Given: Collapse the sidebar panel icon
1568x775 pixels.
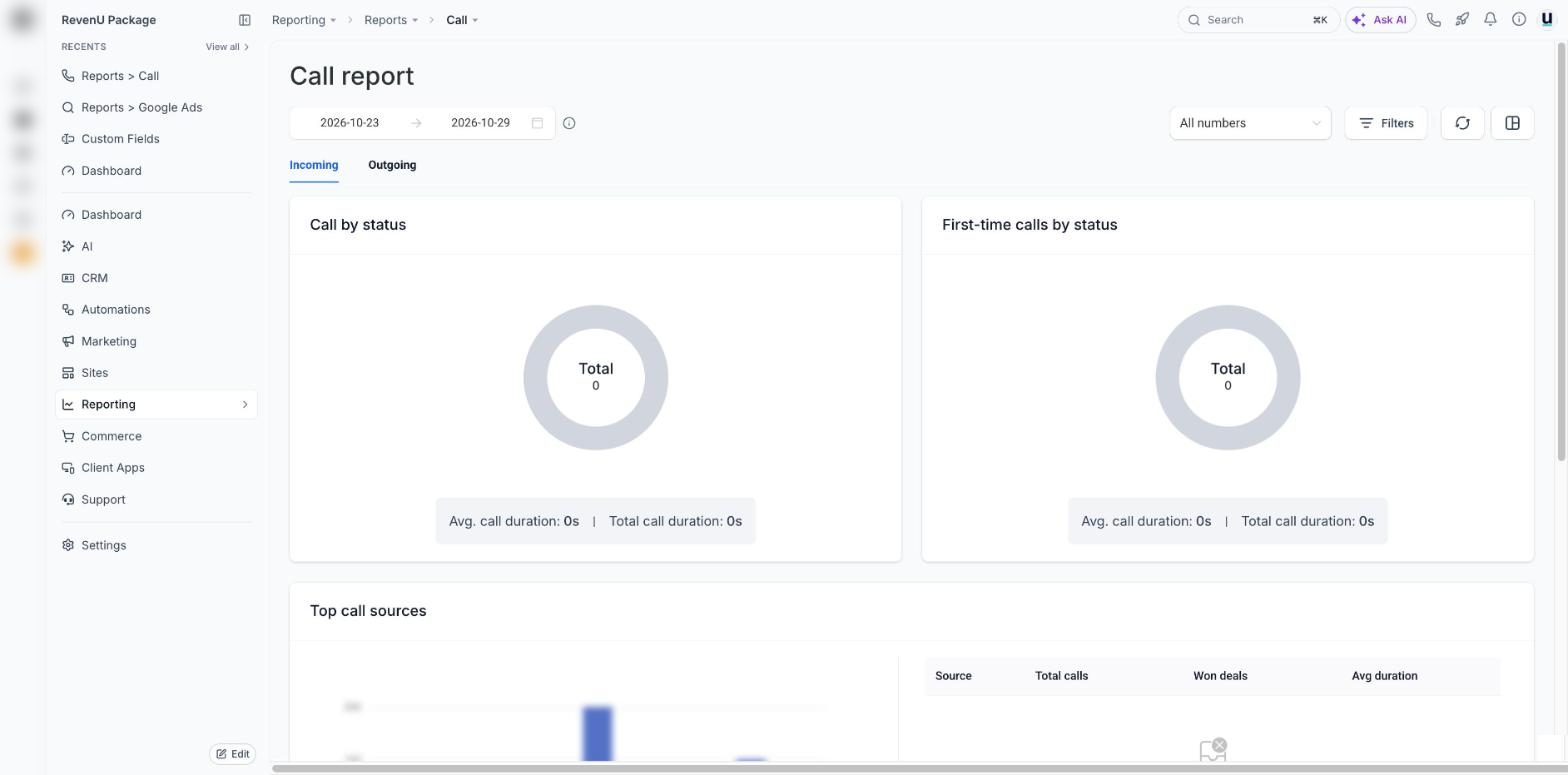Looking at the screenshot, I should 244,20.
